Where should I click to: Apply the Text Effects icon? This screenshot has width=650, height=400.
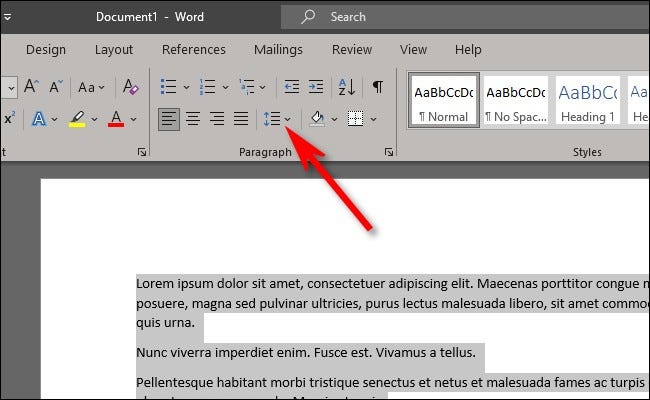click(x=39, y=119)
